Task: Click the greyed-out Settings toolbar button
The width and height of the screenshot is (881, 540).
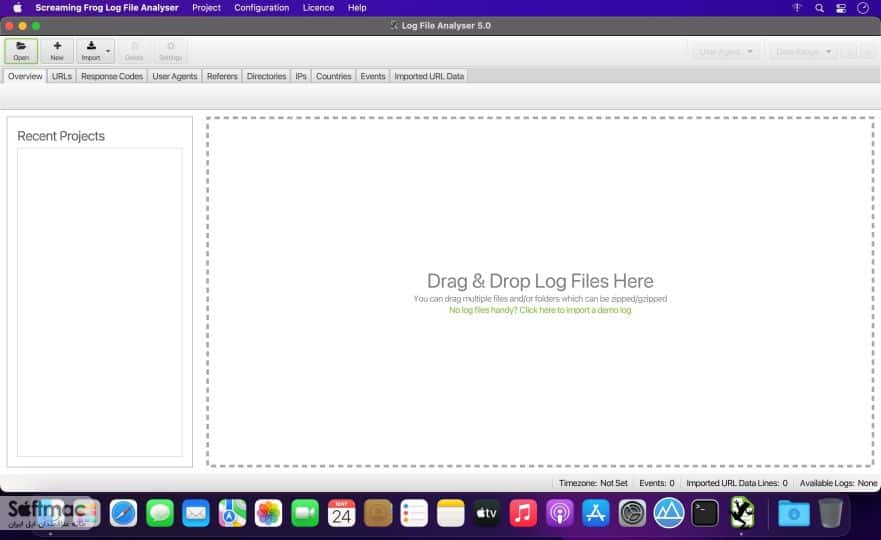Action: click(170, 51)
